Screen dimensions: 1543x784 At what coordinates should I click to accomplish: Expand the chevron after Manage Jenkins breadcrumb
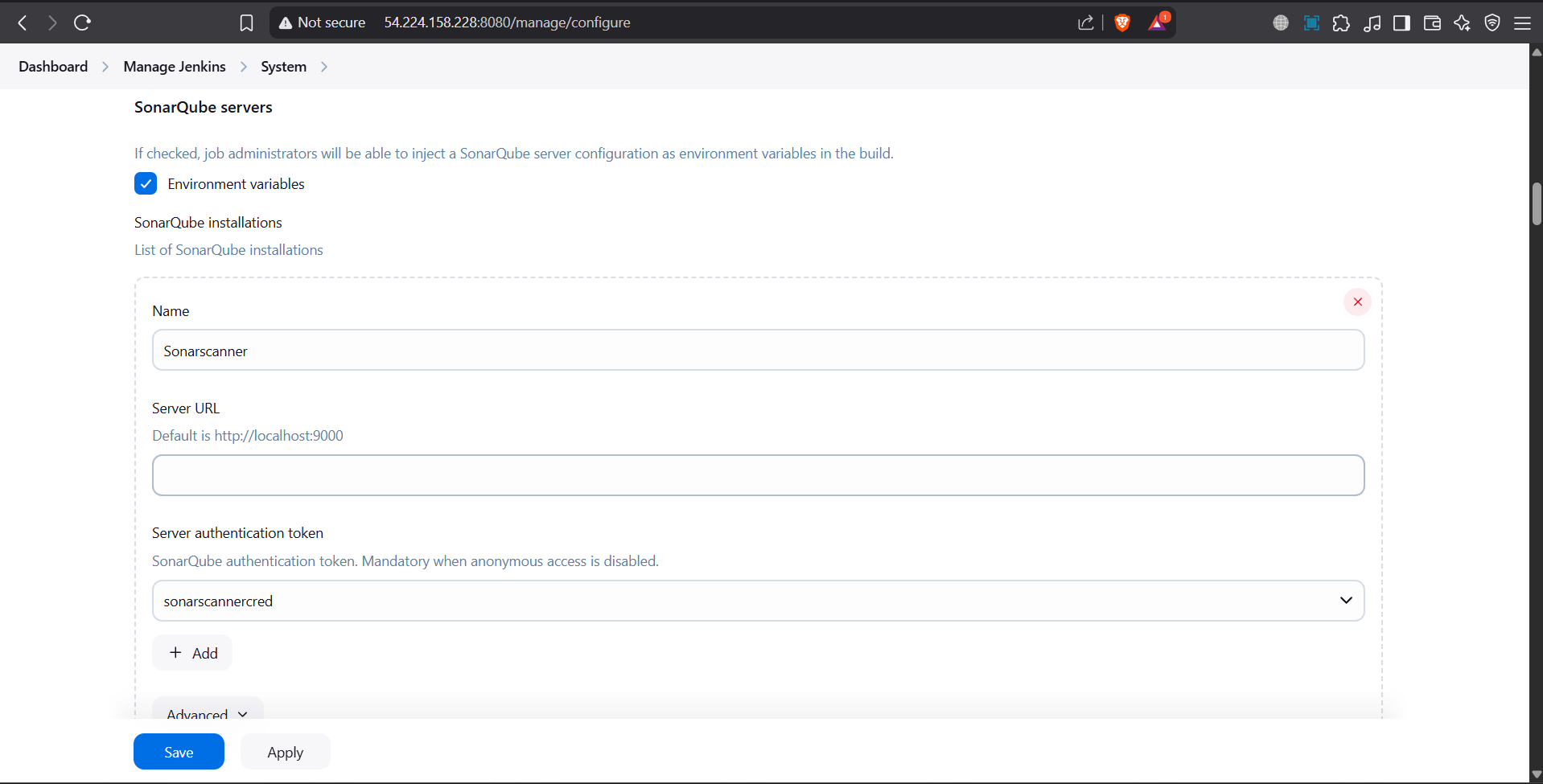pos(243,67)
